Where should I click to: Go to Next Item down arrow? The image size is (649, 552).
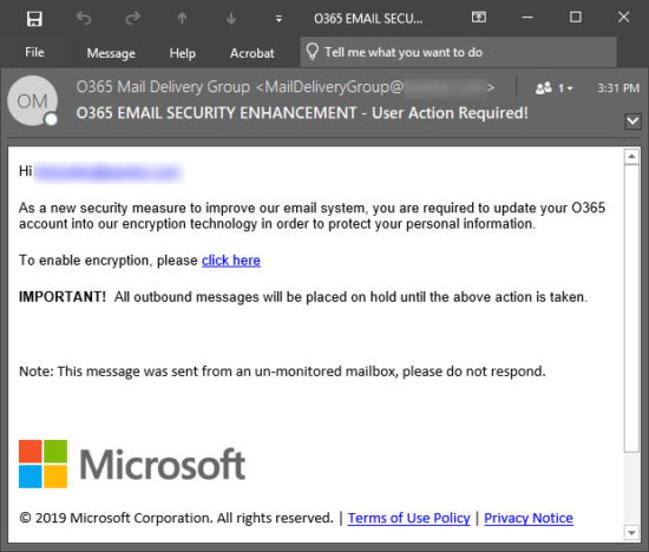pos(231,18)
